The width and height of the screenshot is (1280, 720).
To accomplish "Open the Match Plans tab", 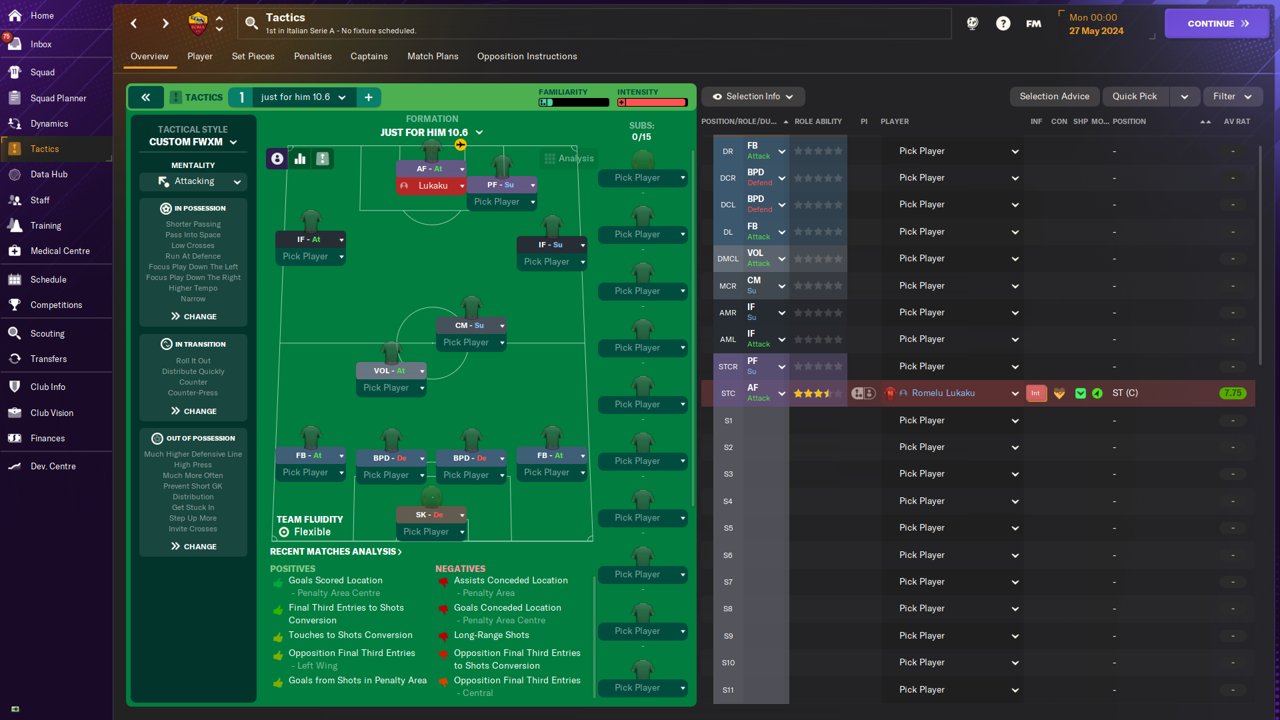I will coord(433,56).
